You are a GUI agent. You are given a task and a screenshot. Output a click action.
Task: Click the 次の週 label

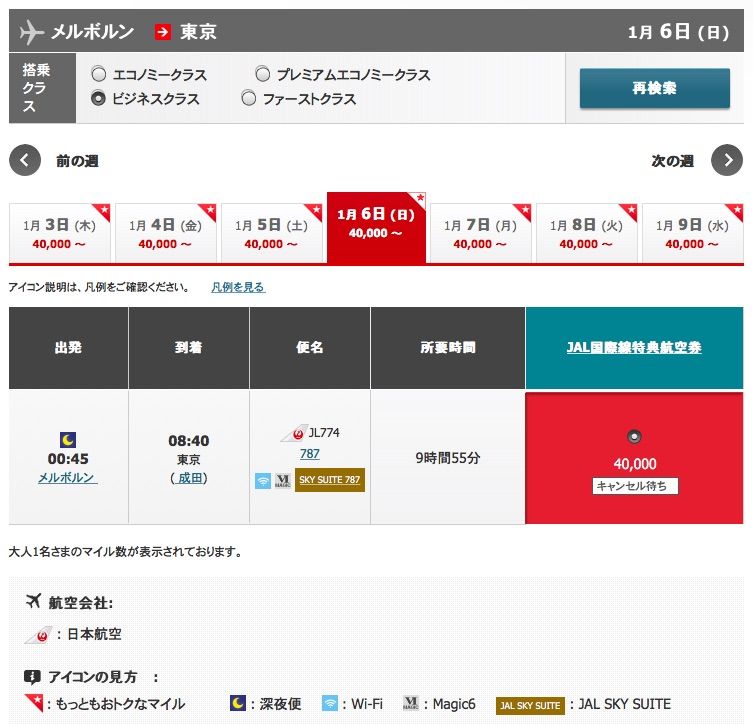click(x=672, y=161)
